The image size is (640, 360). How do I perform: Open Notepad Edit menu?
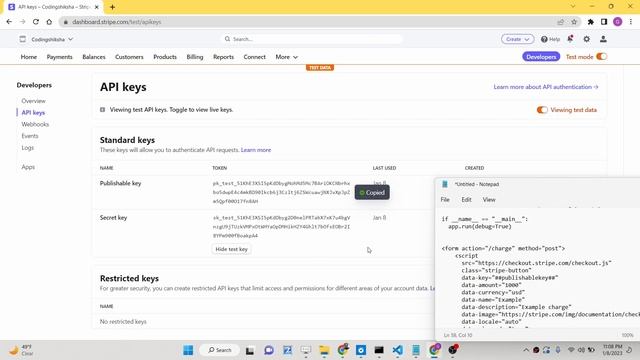(466, 200)
